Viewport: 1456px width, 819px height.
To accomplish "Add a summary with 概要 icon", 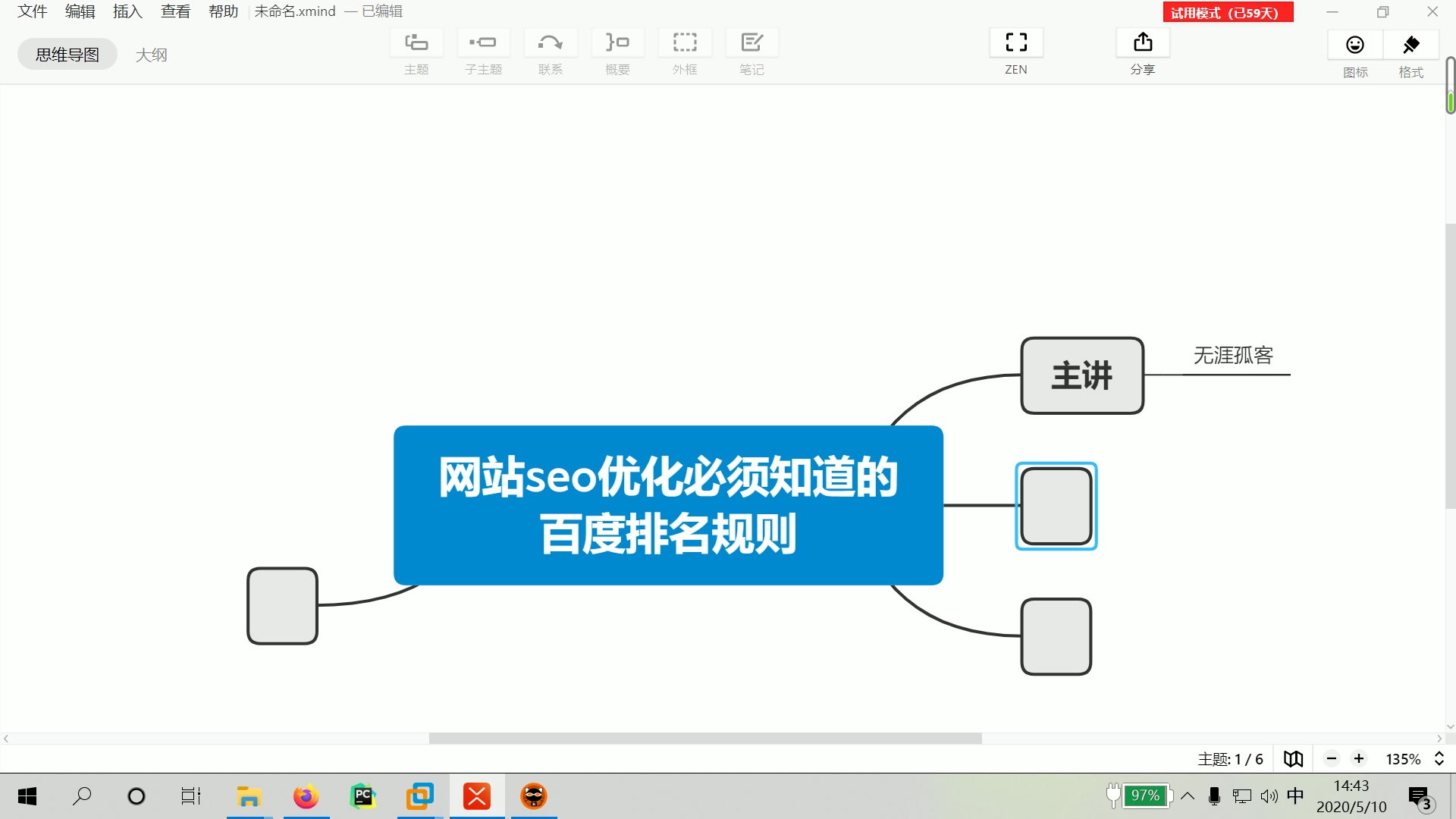I will (617, 43).
